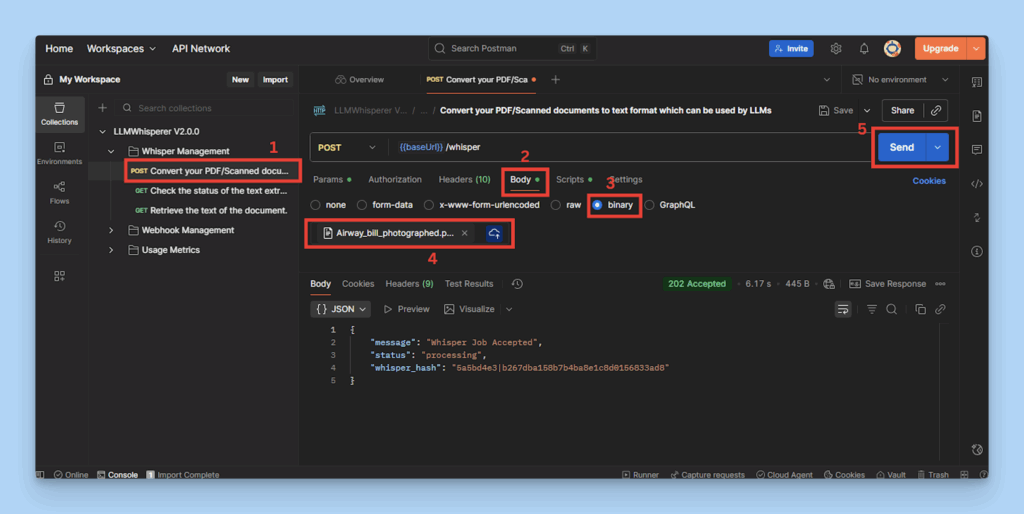Screen dimensions: 1024x514
Task: Switch to the Authorization tab
Action: click(395, 180)
